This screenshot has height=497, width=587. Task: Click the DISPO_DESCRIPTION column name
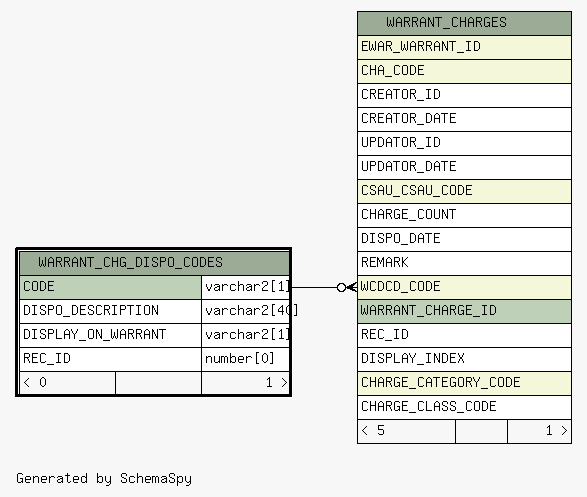point(91,311)
